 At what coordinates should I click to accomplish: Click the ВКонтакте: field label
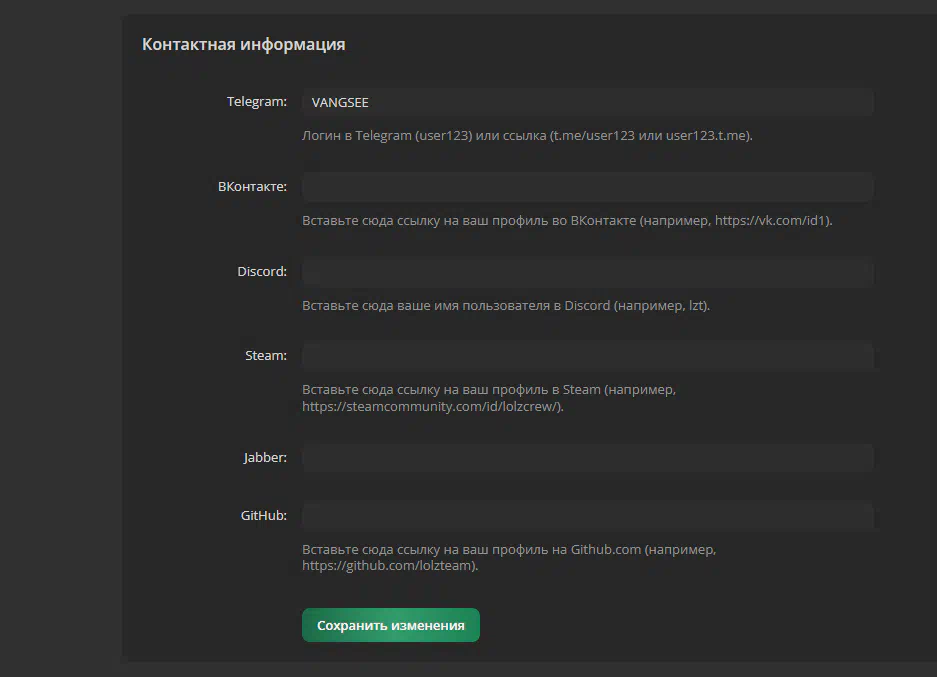(252, 186)
